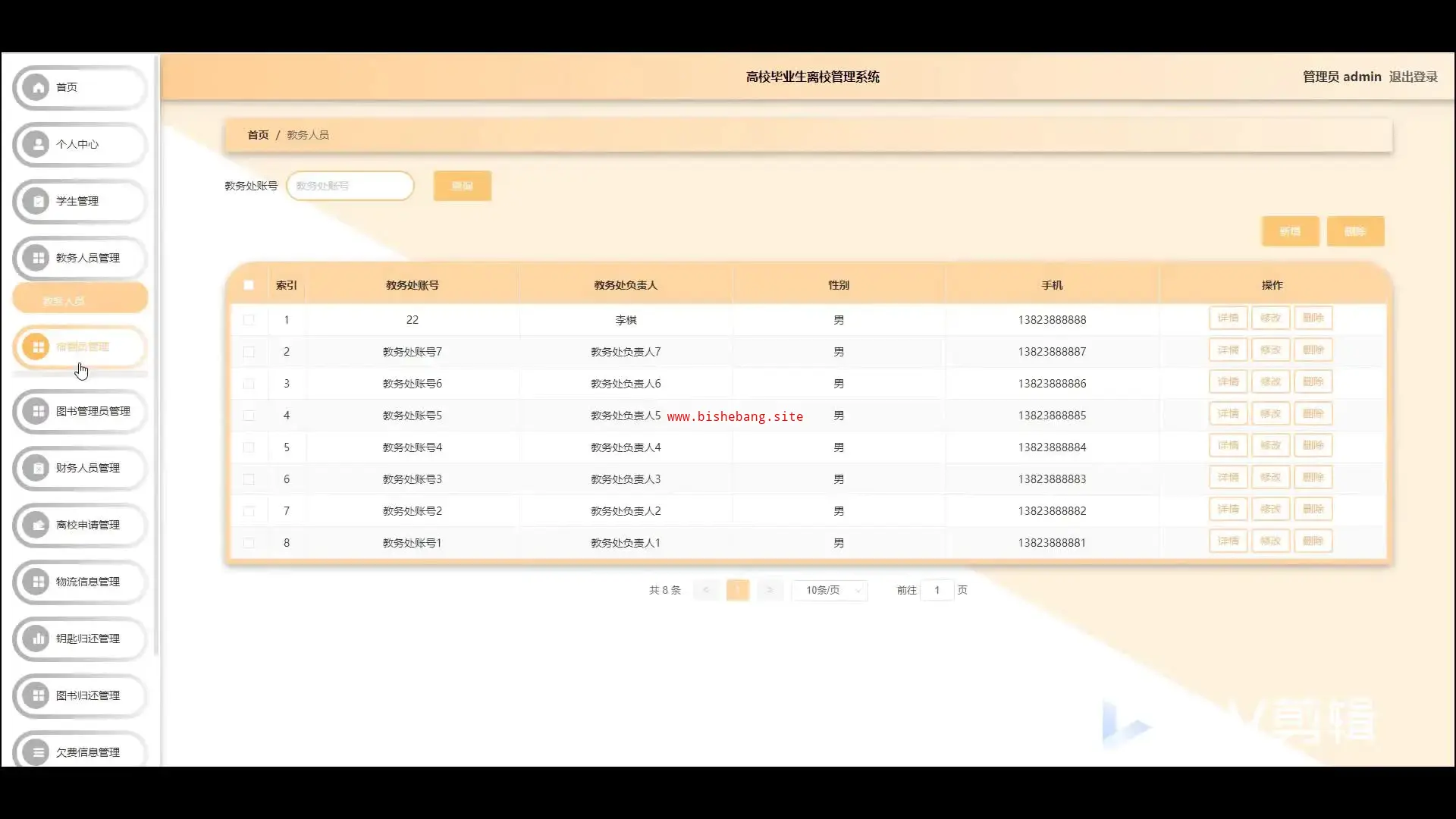Expand the 教务人员管理 sidebar menu
This screenshot has height=819, width=1456.
[x=87, y=258]
